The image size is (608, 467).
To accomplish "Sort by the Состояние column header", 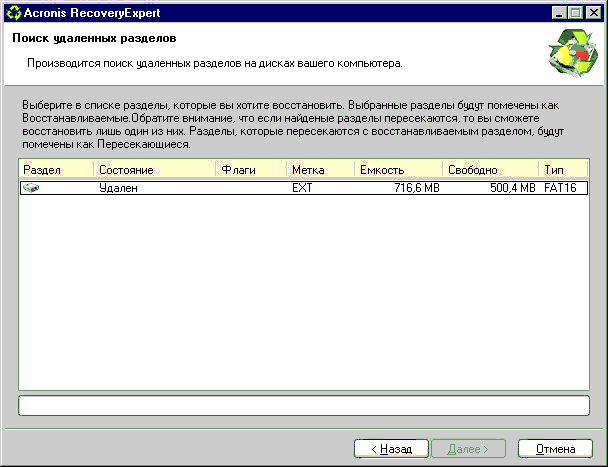I will tap(154, 170).
